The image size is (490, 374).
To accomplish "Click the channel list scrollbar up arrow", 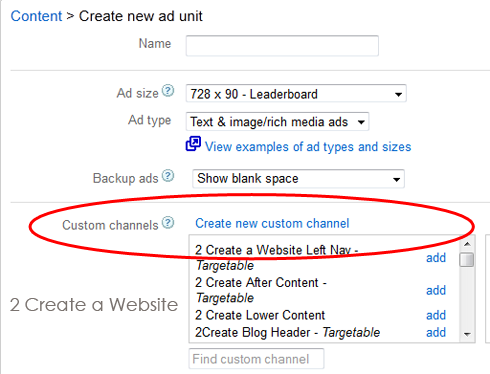I will pos(467,244).
